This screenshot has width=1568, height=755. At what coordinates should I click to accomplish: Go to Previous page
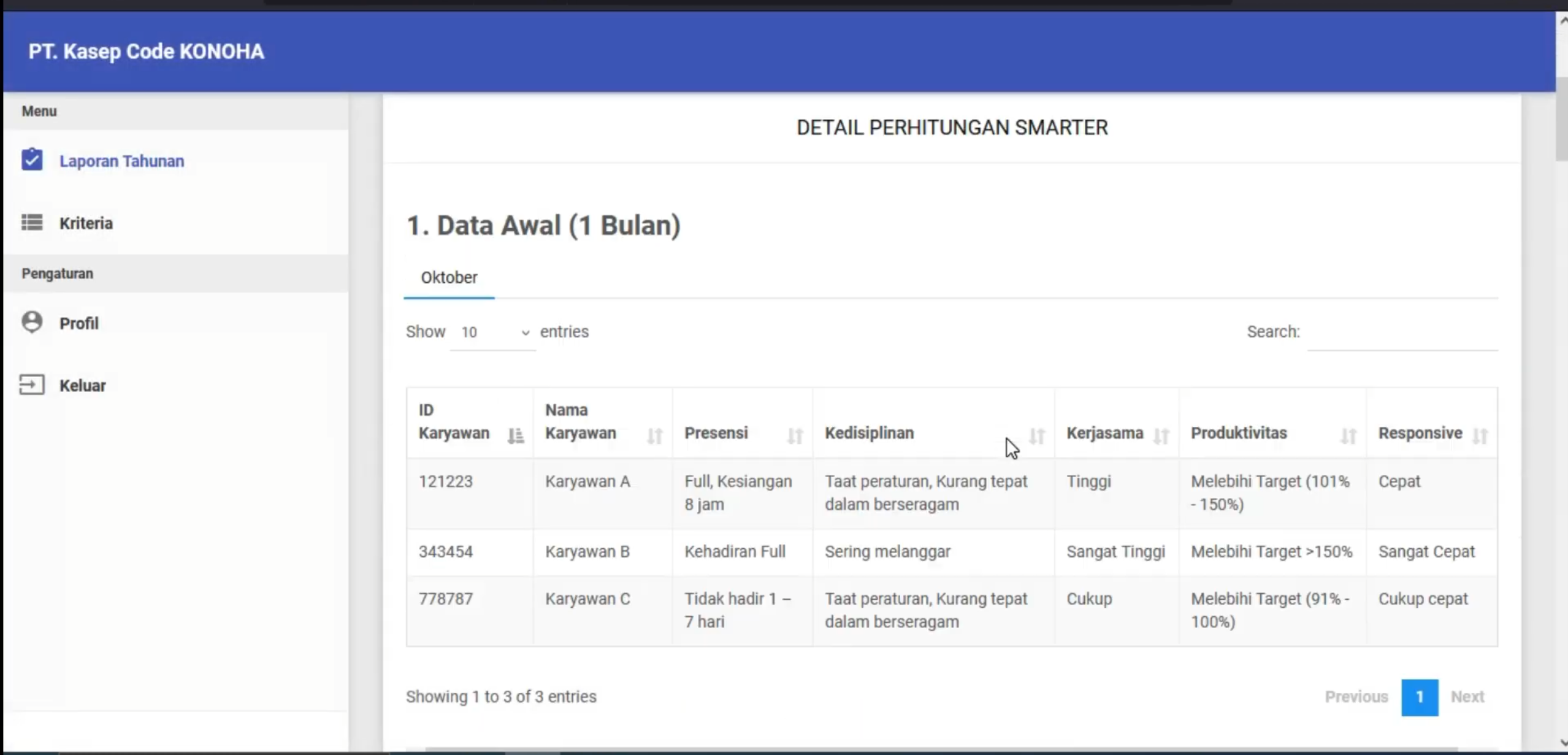pos(1356,697)
